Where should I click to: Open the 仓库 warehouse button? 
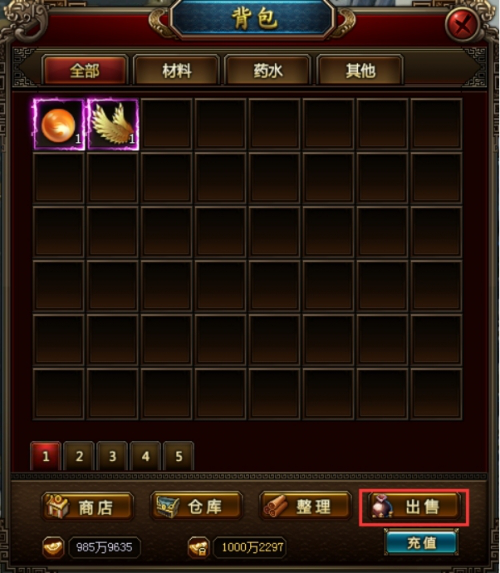(197, 506)
